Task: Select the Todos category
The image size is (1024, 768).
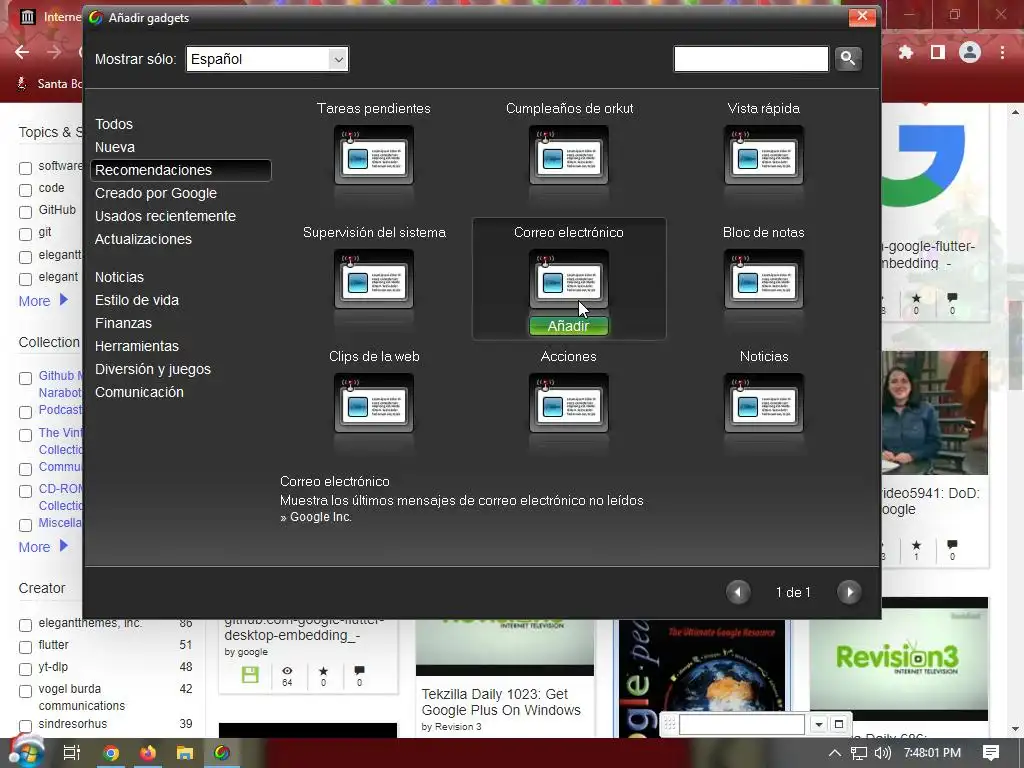Action: (x=114, y=124)
